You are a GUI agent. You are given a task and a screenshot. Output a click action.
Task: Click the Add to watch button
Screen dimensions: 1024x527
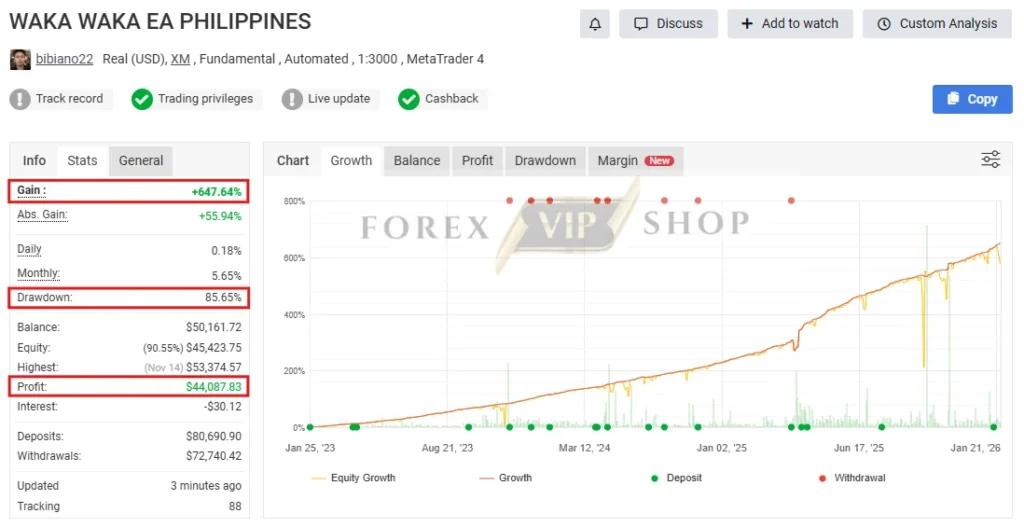tap(790, 24)
